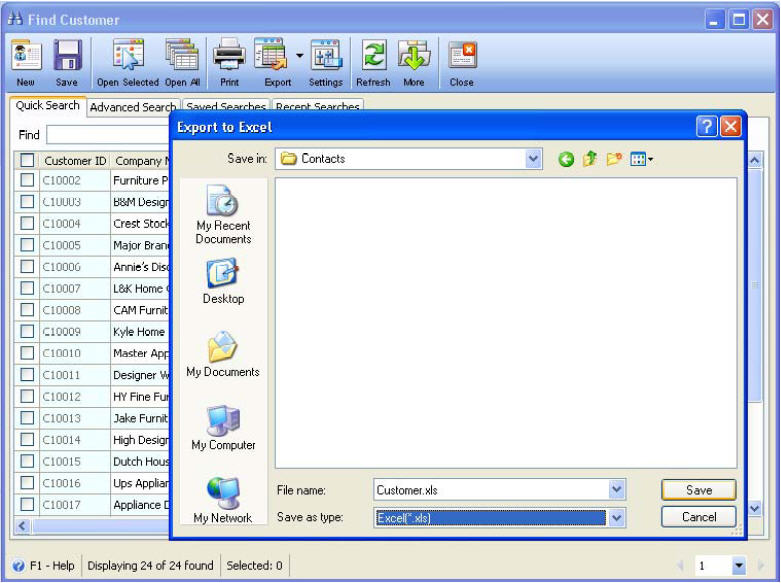Image resolution: width=781 pixels, height=583 pixels.
Task: Click the F1 - Help status bar icon
Action: [x=18, y=566]
